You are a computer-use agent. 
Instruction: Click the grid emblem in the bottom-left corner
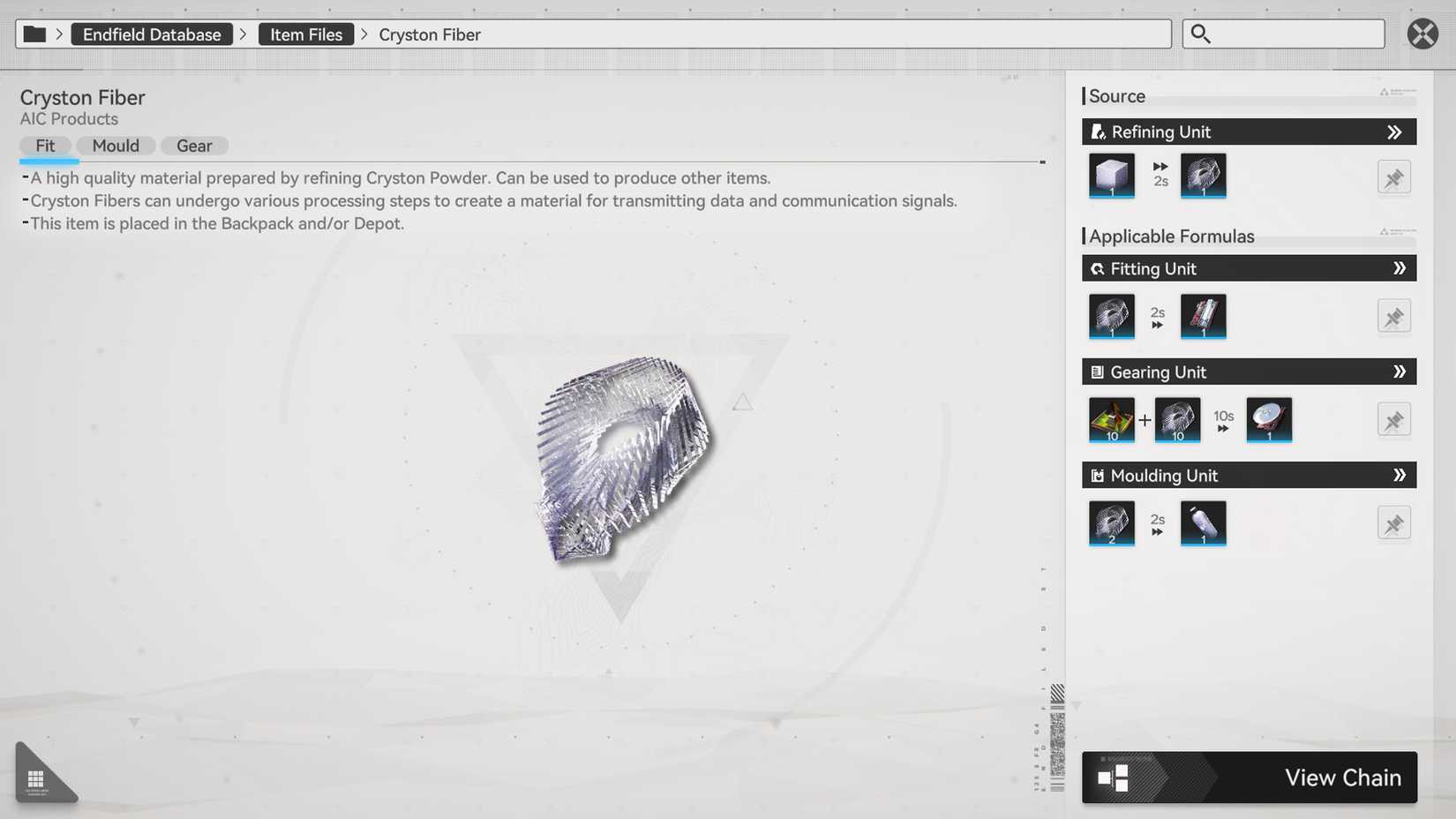(37, 778)
